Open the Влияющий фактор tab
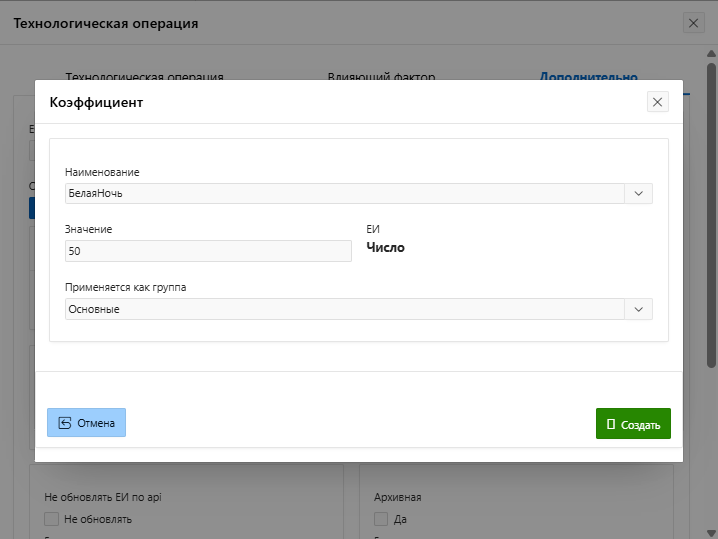 381,77
